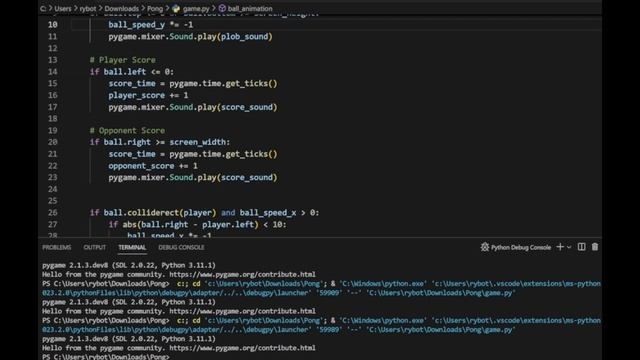Select the TERMINAL tab
640x360 pixels.
coord(132,247)
